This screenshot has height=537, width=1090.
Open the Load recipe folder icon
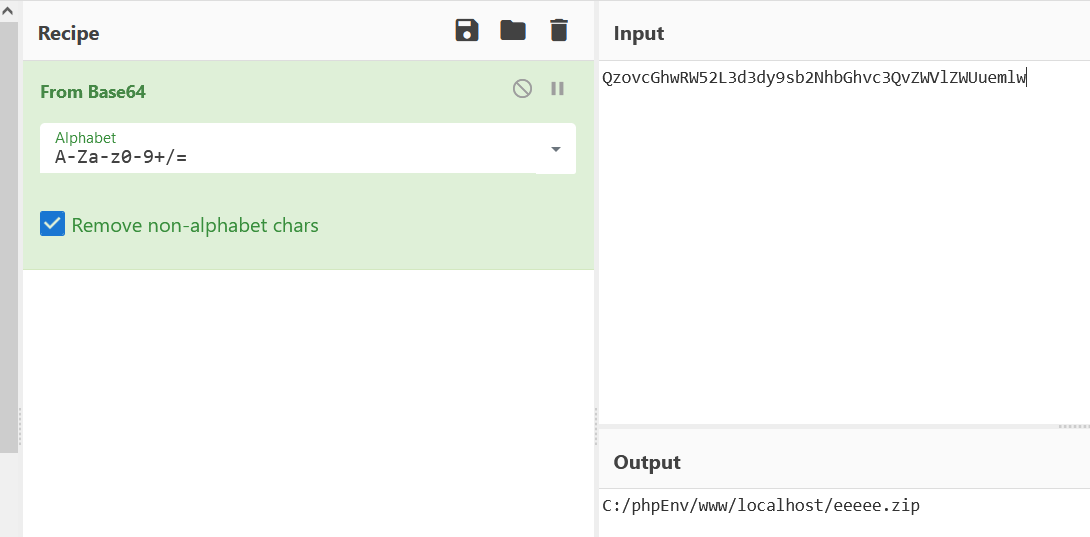[513, 31]
